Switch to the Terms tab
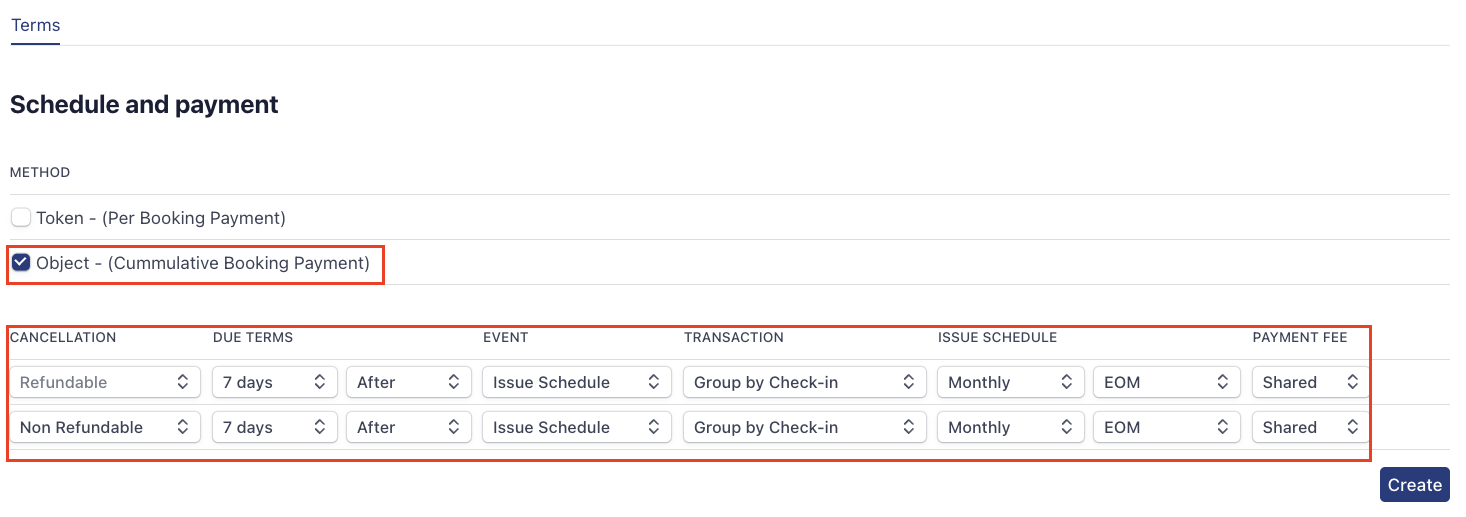This screenshot has height=517, width=1466. pyautogui.click(x=36, y=26)
